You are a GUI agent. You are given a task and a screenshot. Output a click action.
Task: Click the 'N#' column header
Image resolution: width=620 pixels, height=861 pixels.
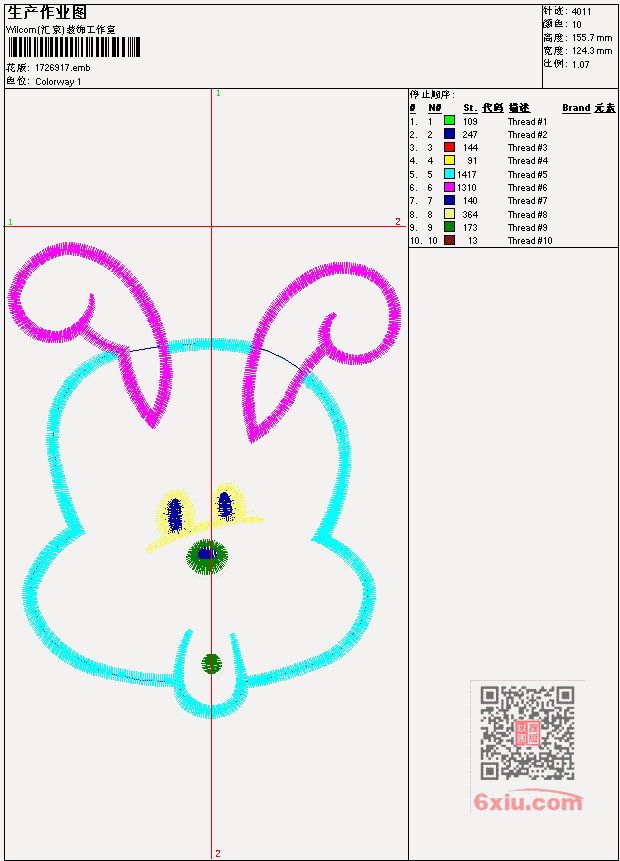tap(434, 108)
